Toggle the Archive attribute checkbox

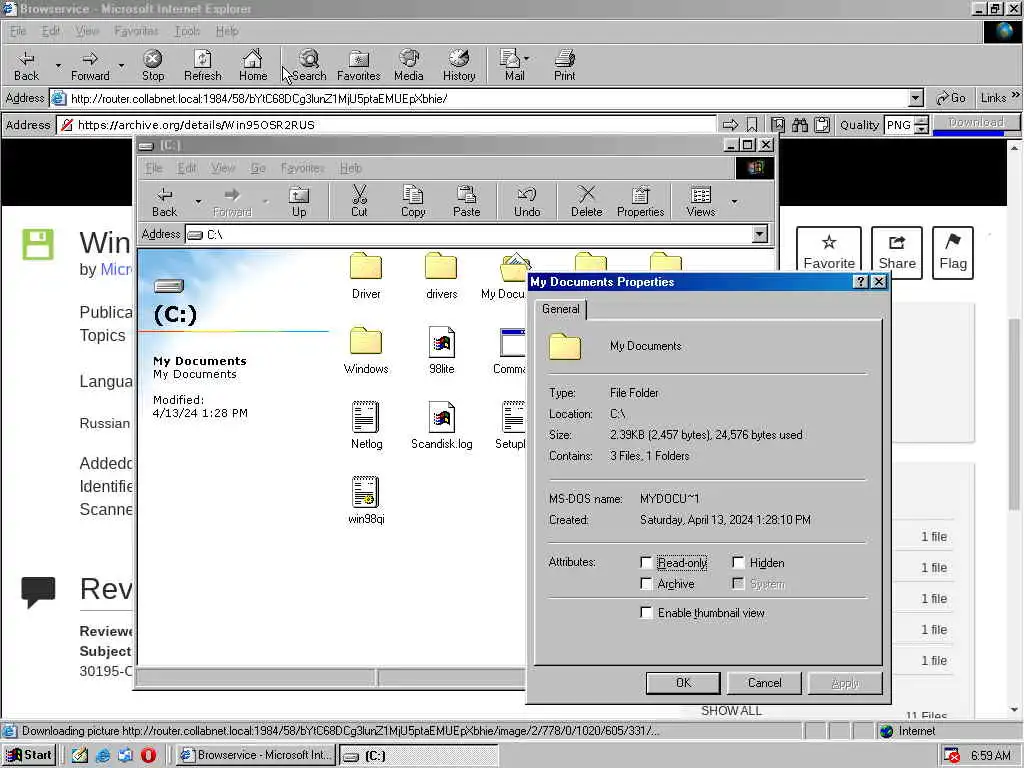click(x=646, y=583)
